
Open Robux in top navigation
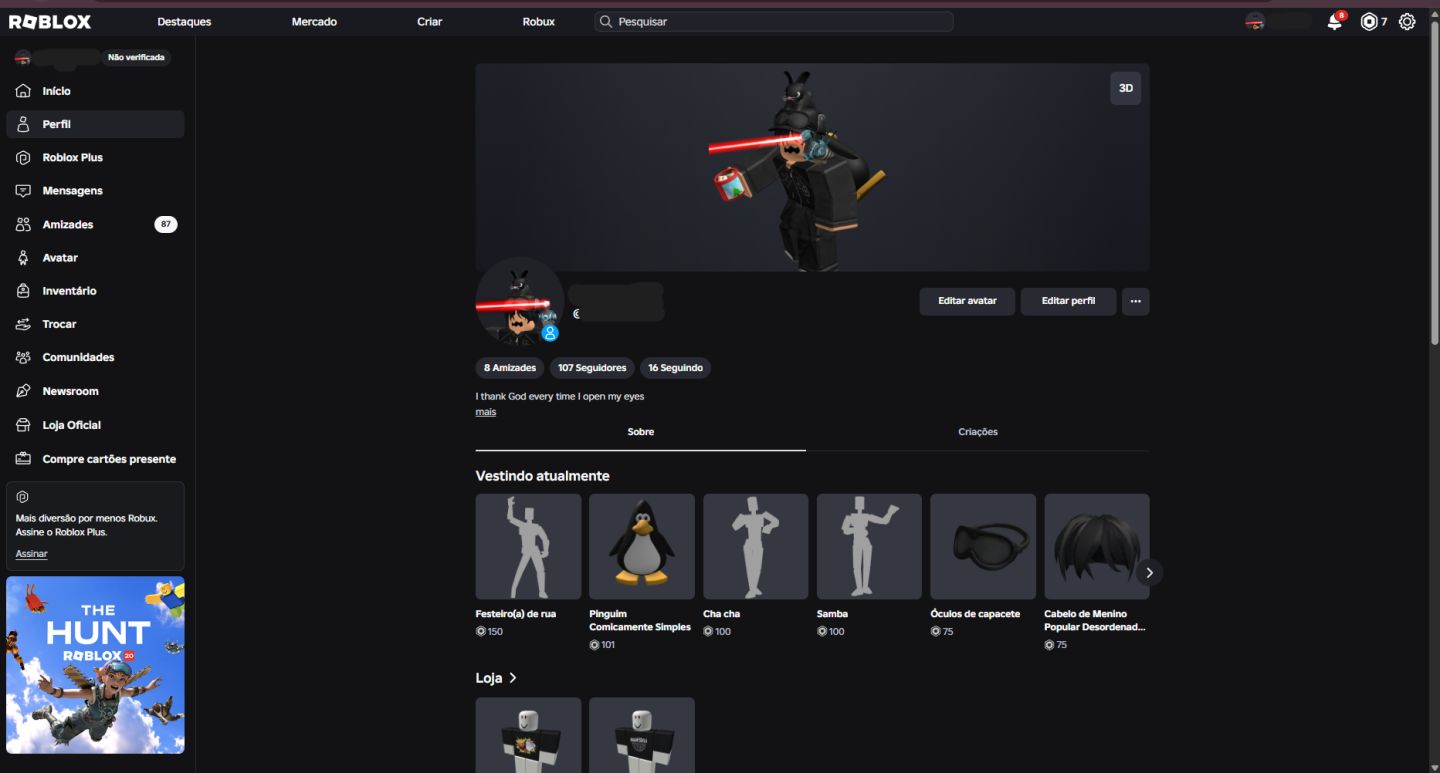(x=538, y=22)
